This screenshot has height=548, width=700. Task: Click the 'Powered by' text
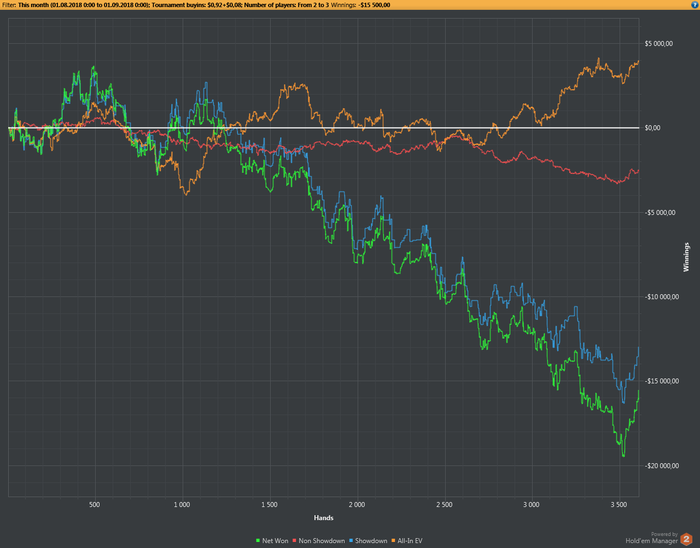tap(664, 534)
